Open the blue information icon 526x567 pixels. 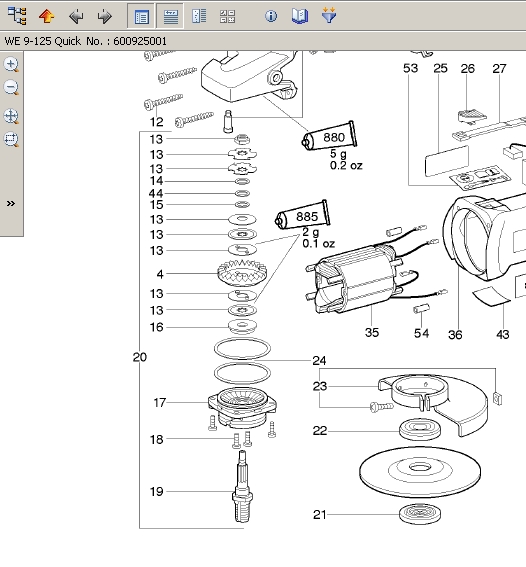point(271,16)
